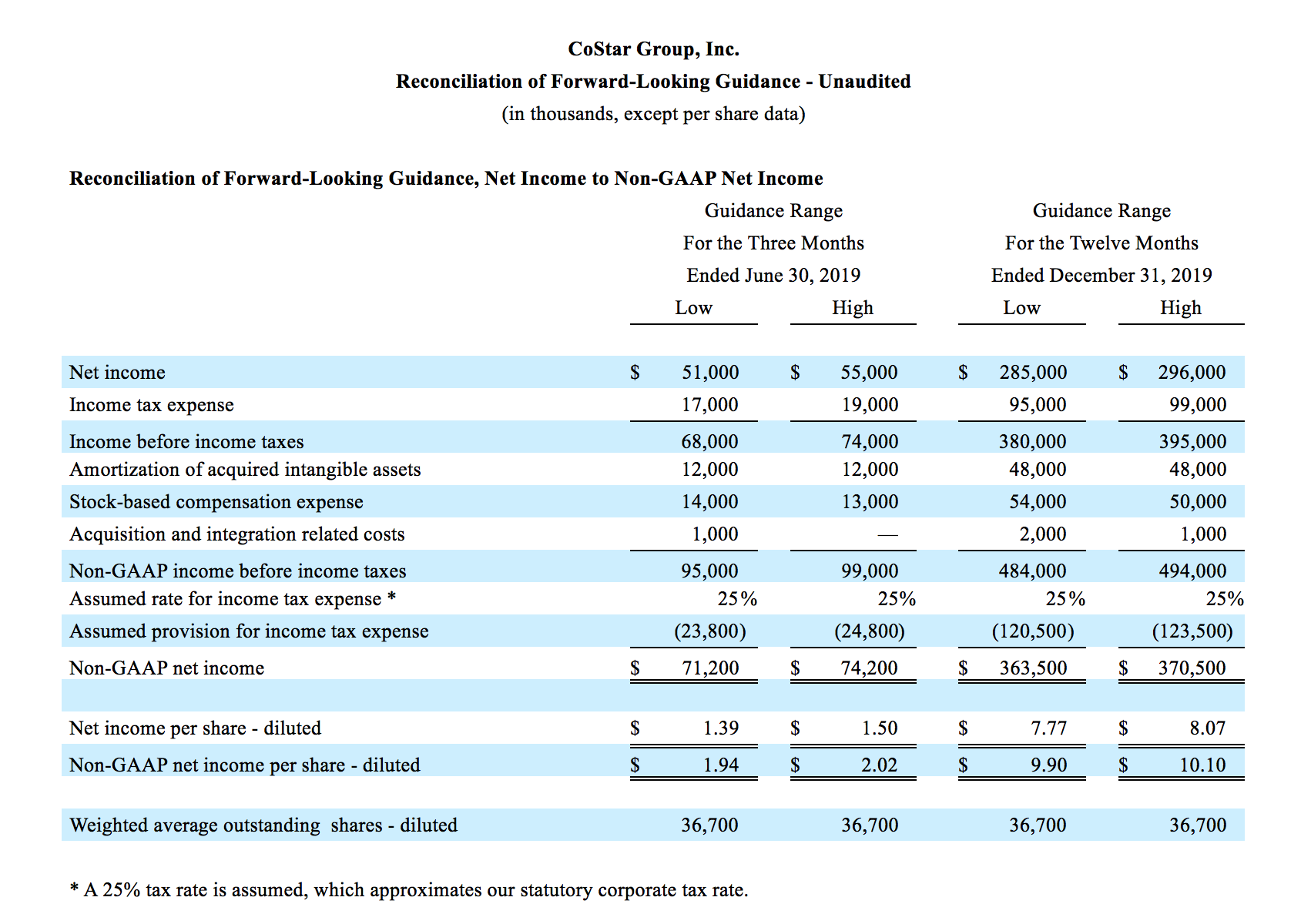The height and width of the screenshot is (924, 1311).
Task: Click the net income value 285,000
Action: tap(1034, 373)
